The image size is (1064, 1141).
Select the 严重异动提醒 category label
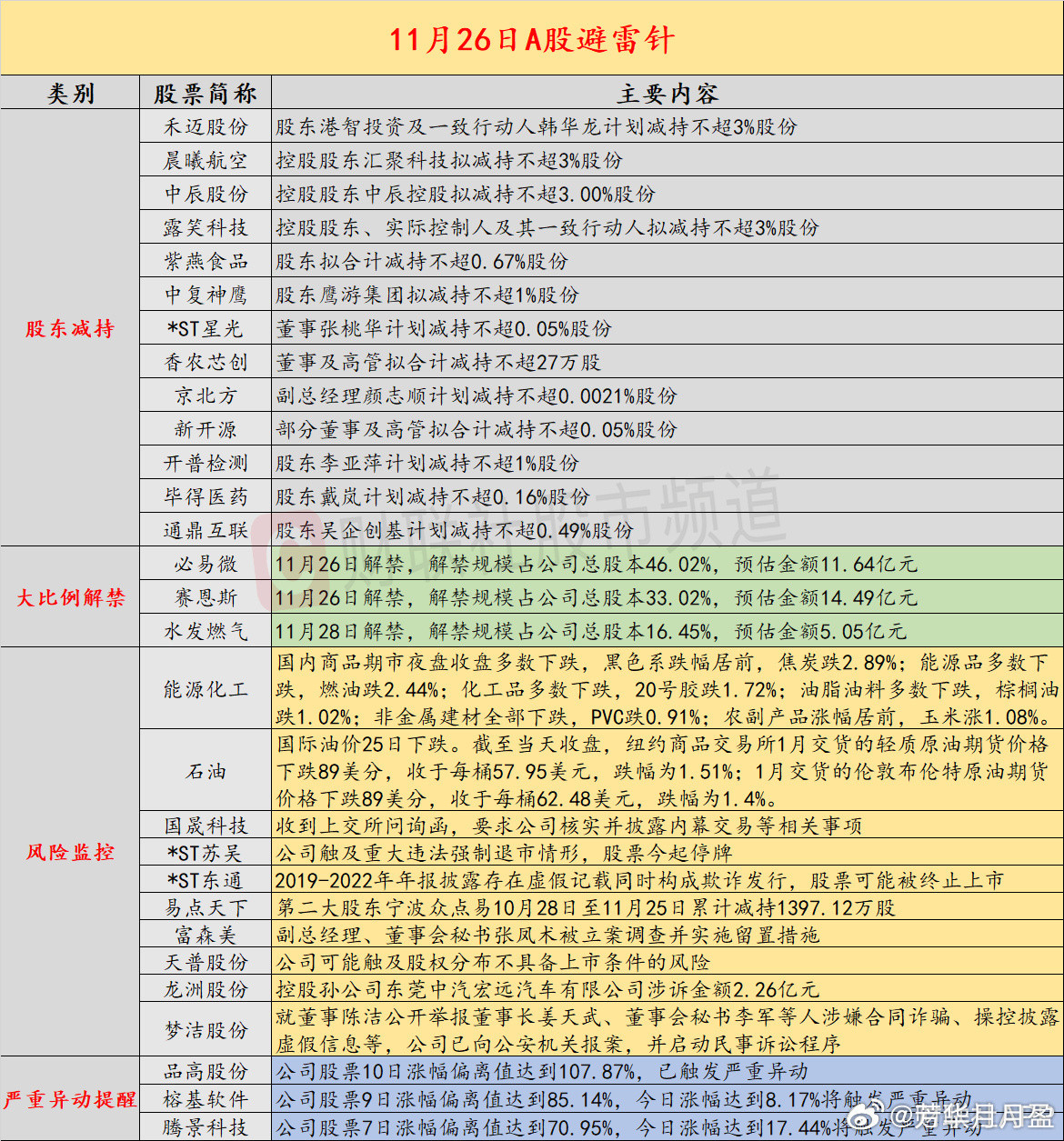tap(70, 1099)
